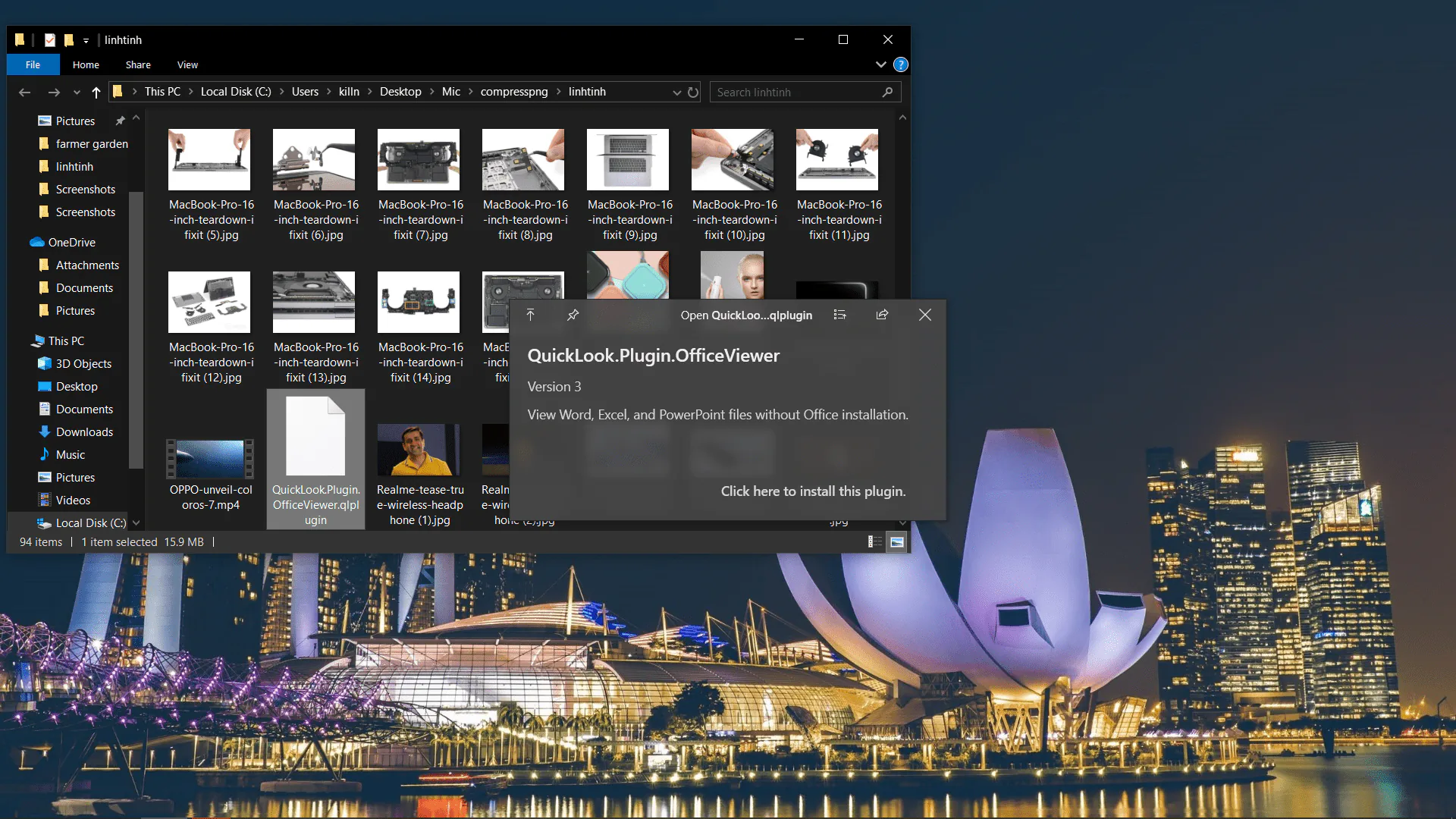Refresh the linhtinh folder view
Viewport: 1456px width, 819px height.
click(693, 92)
